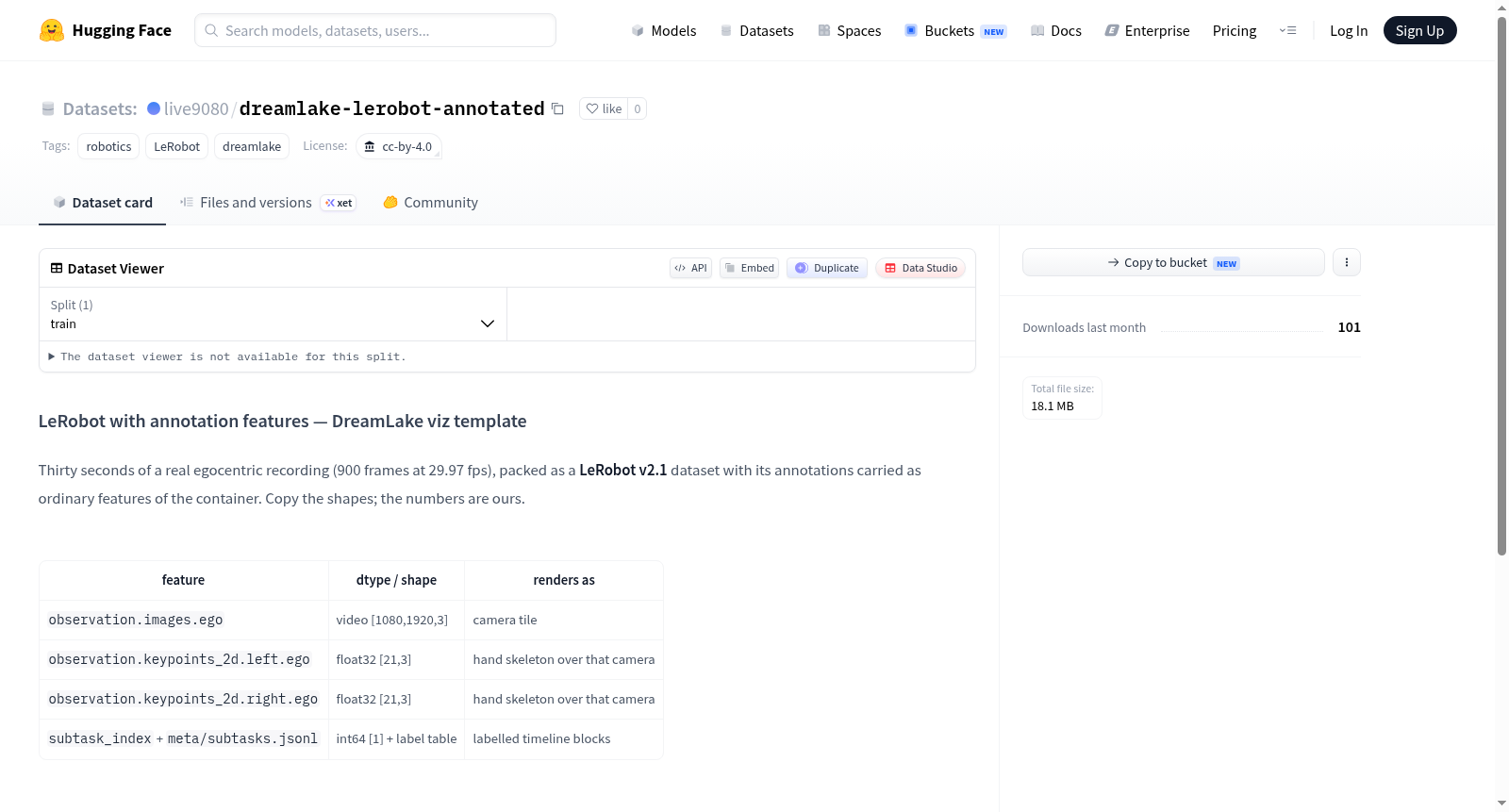Follow the LeRobot v2.1 link in description
This screenshot has height=812, width=1509.
(x=623, y=470)
